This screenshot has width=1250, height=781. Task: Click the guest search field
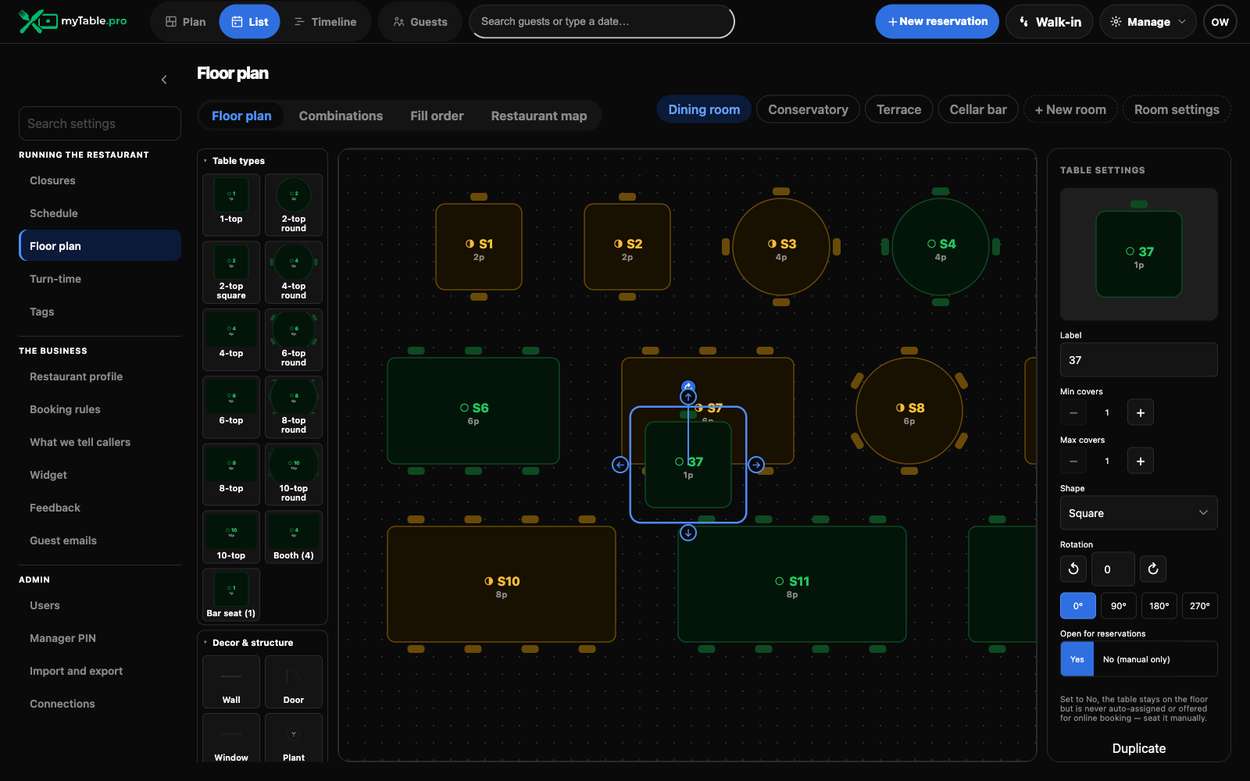tap(602, 21)
